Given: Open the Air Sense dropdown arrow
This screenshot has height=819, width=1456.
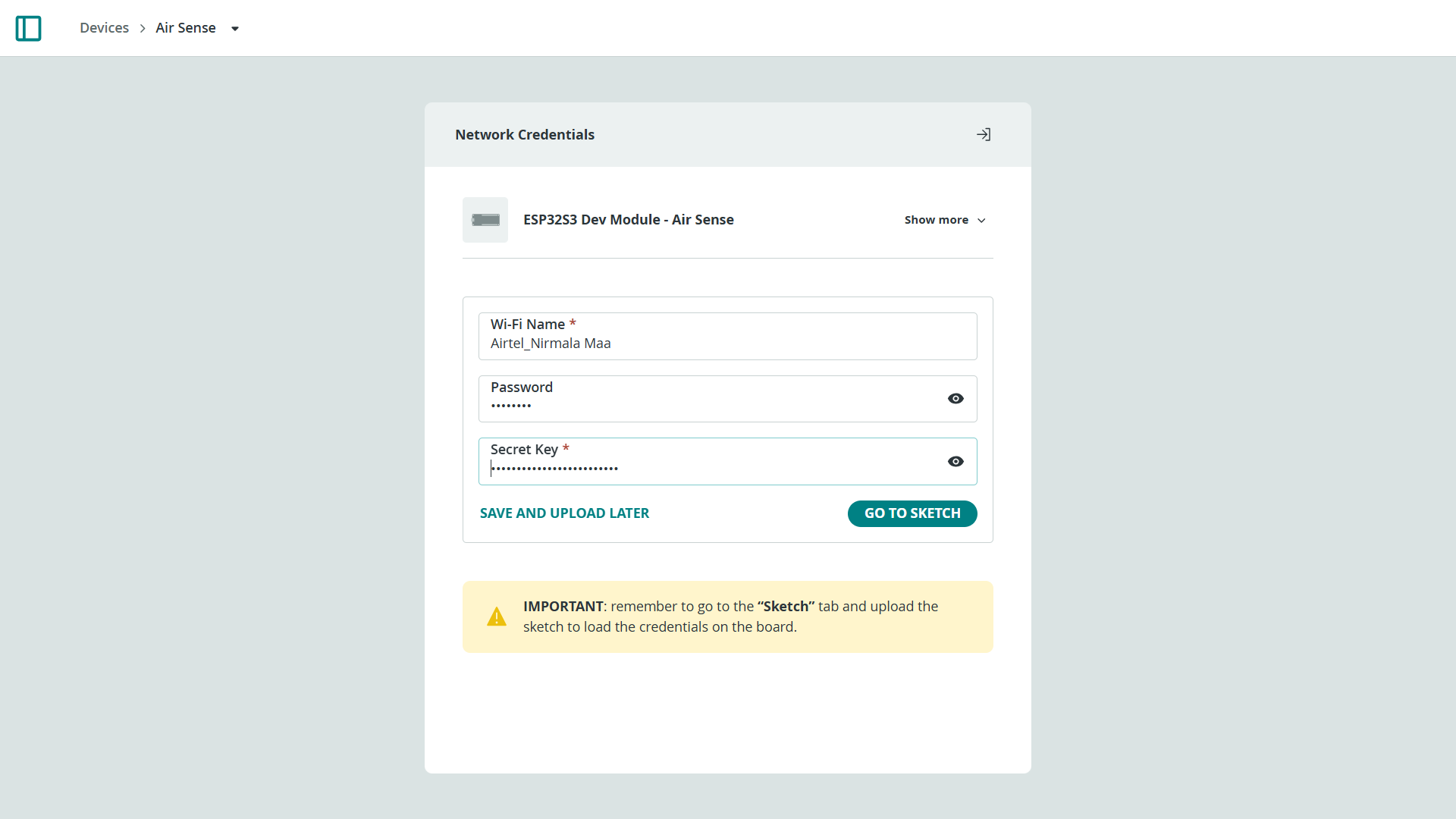Looking at the screenshot, I should tap(235, 29).
